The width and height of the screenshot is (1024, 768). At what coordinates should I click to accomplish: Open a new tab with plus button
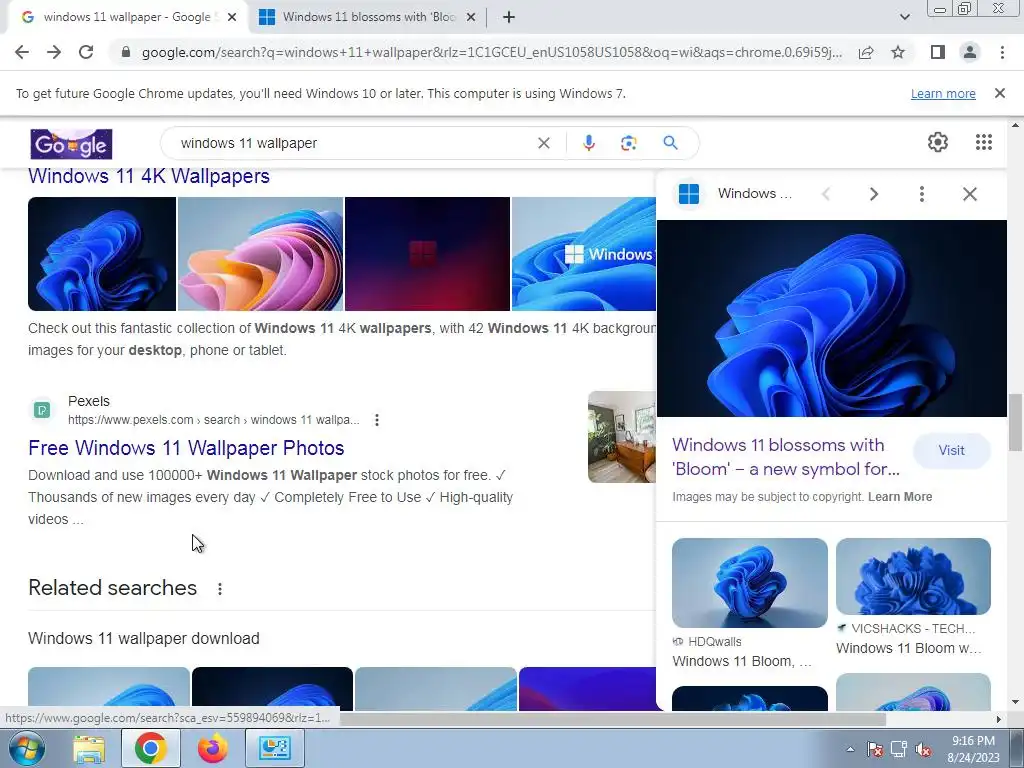point(509,17)
